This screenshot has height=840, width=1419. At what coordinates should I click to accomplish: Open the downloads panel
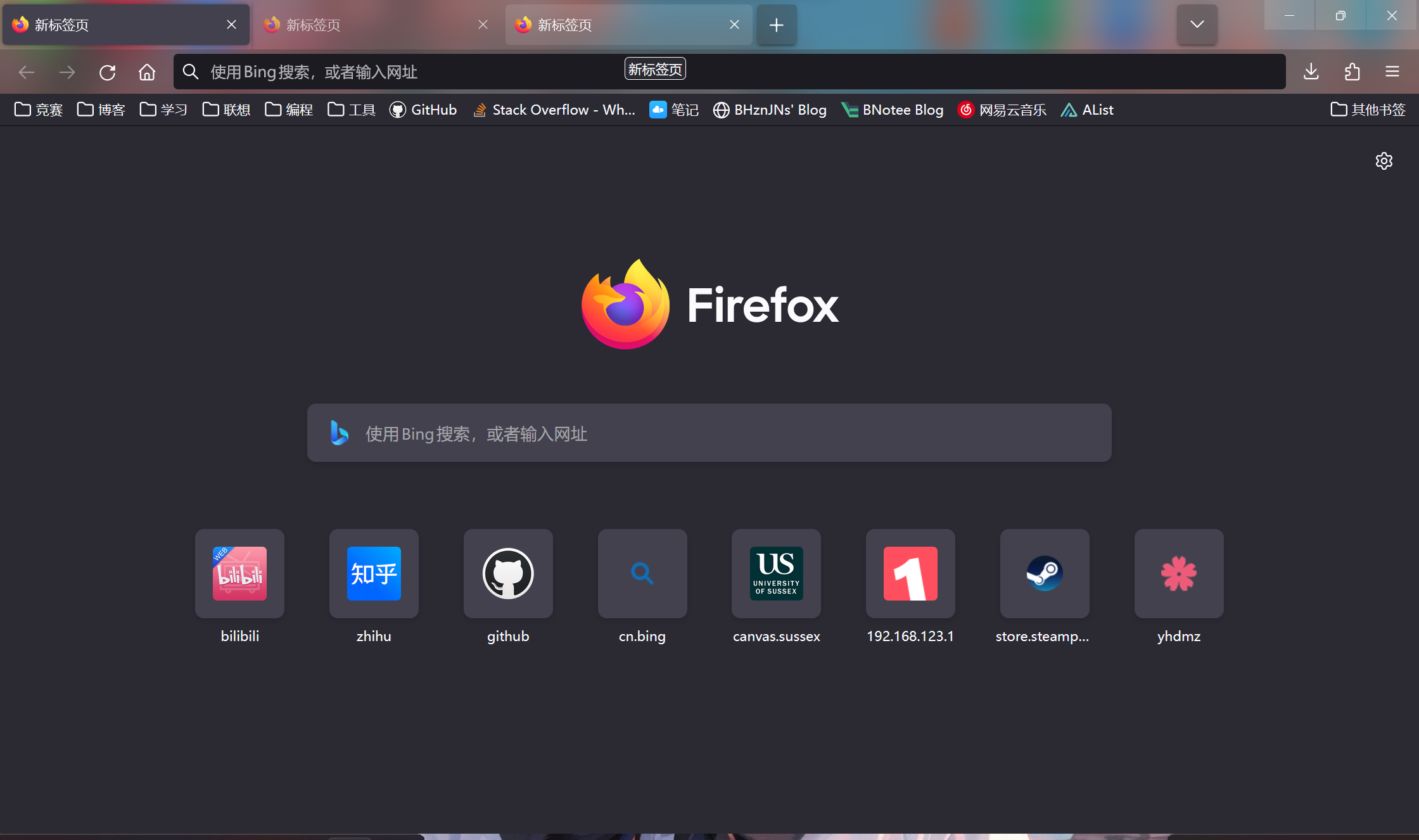tap(1311, 72)
